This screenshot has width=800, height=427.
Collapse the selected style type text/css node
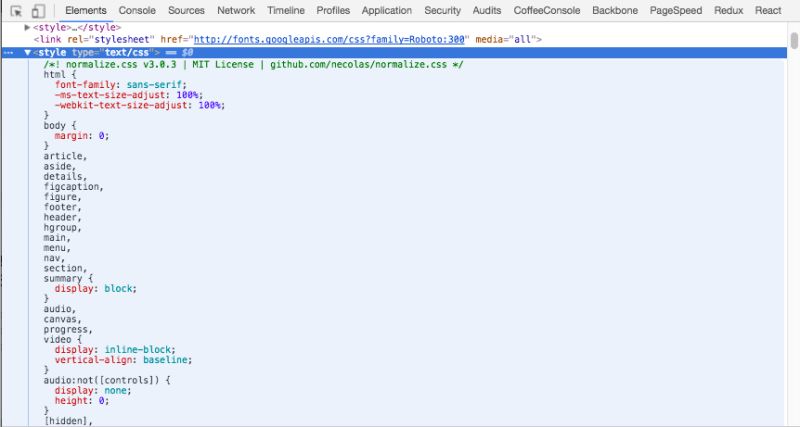(28, 53)
